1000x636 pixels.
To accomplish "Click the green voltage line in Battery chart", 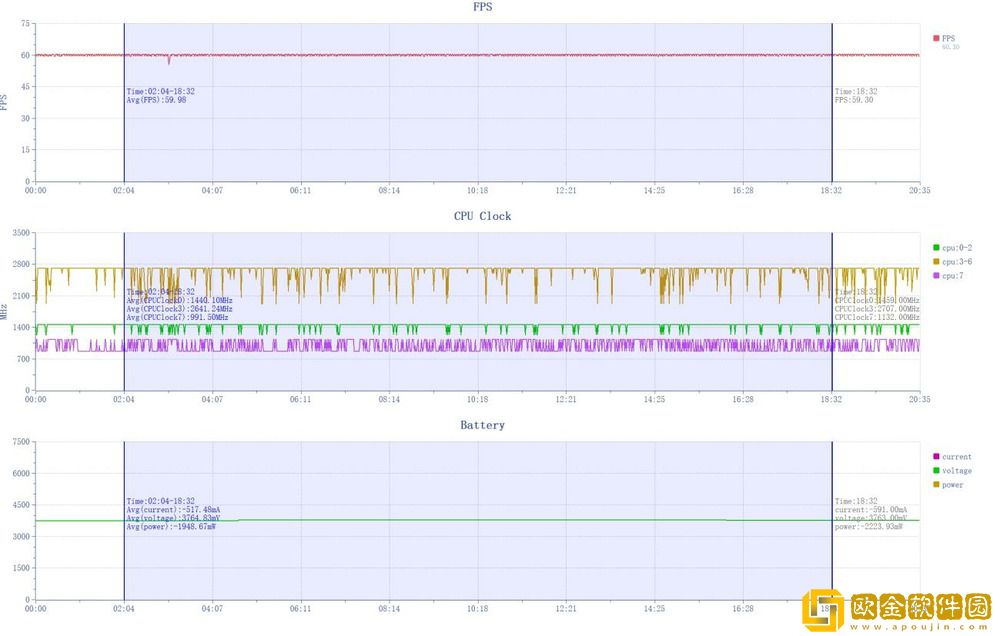I will [x=480, y=520].
